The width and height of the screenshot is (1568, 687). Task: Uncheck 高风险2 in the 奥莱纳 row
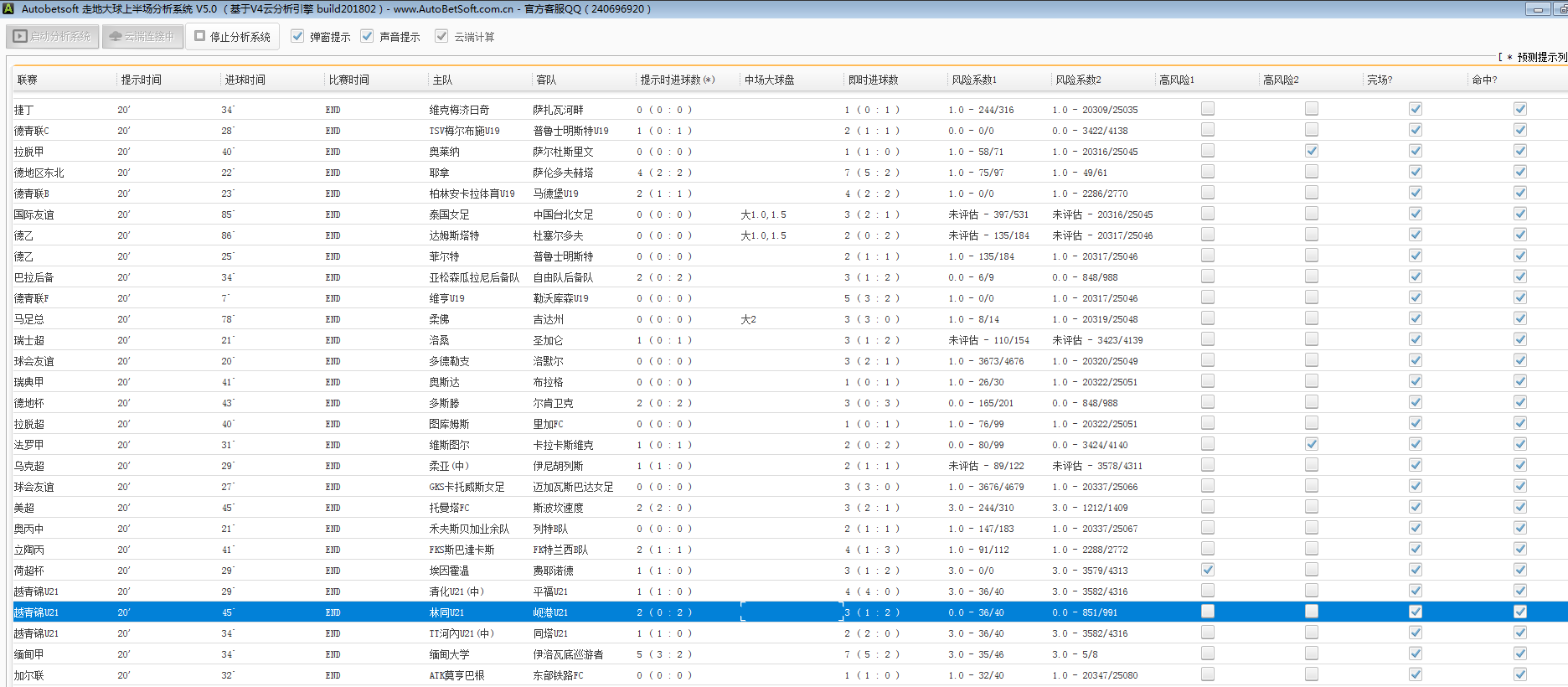click(1311, 151)
